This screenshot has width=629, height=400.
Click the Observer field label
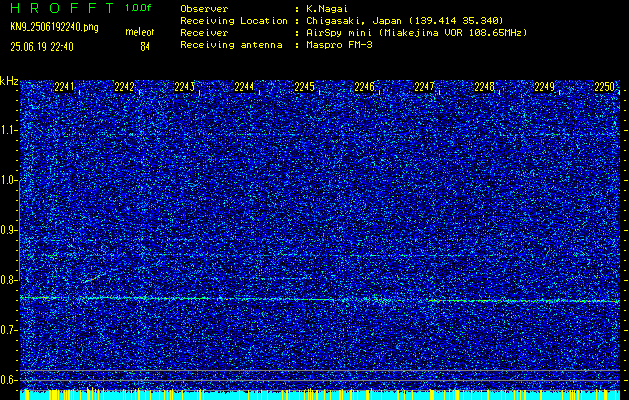pos(204,9)
